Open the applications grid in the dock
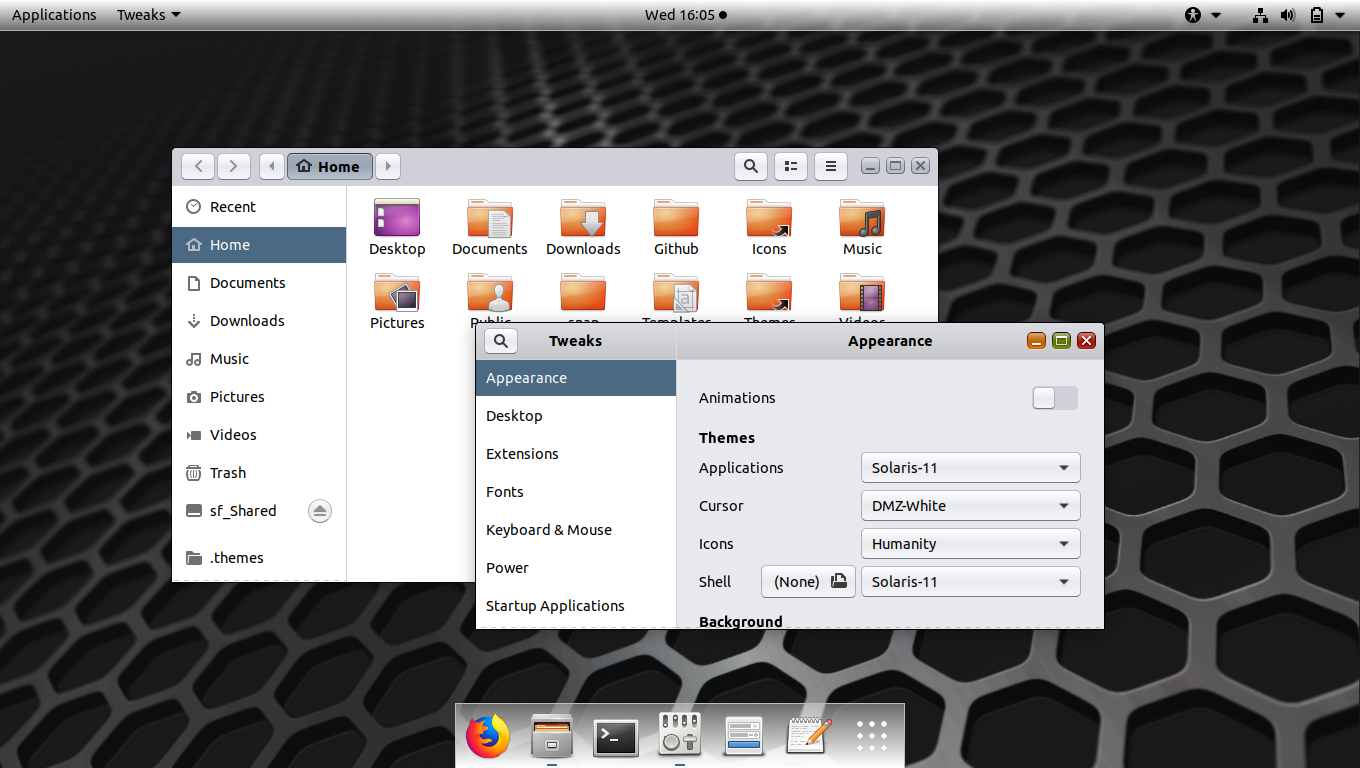The image size is (1360, 768). pos(871,736)
